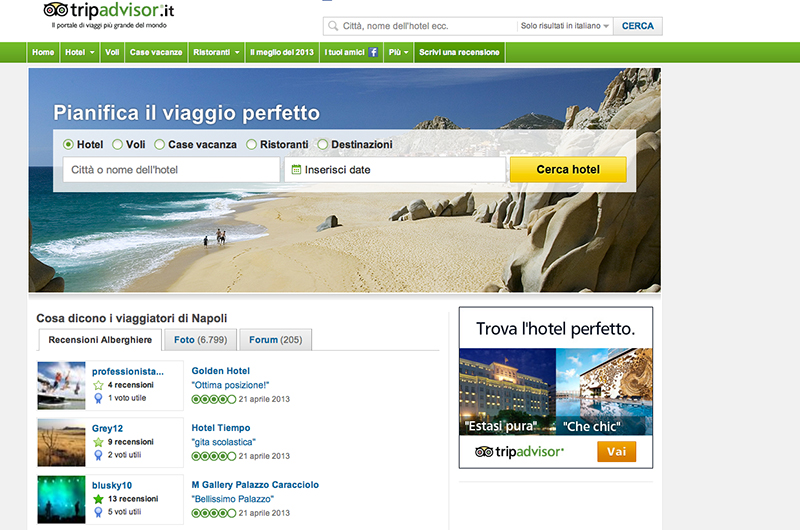Open the calendar icon in date field
The height and width of the screenshot is (530, 800).
click(x=296, y=169)
